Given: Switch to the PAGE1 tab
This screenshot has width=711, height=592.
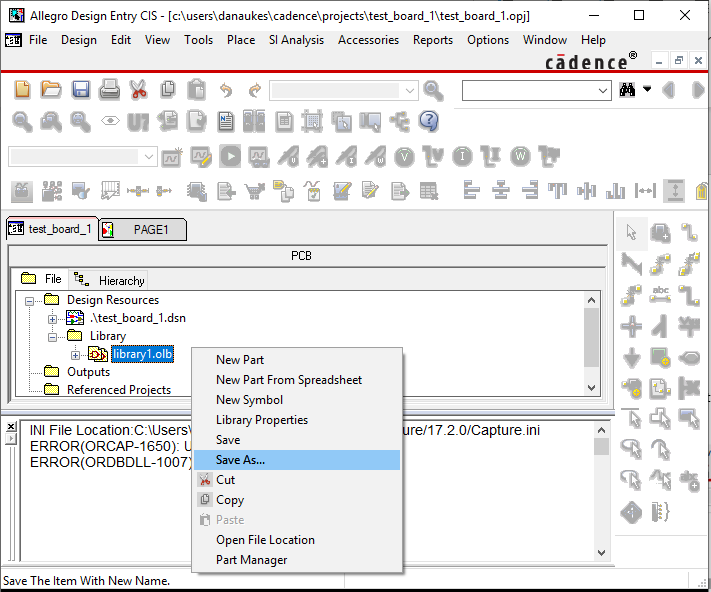Looking at the screenshot, I should tap(142, 229).
